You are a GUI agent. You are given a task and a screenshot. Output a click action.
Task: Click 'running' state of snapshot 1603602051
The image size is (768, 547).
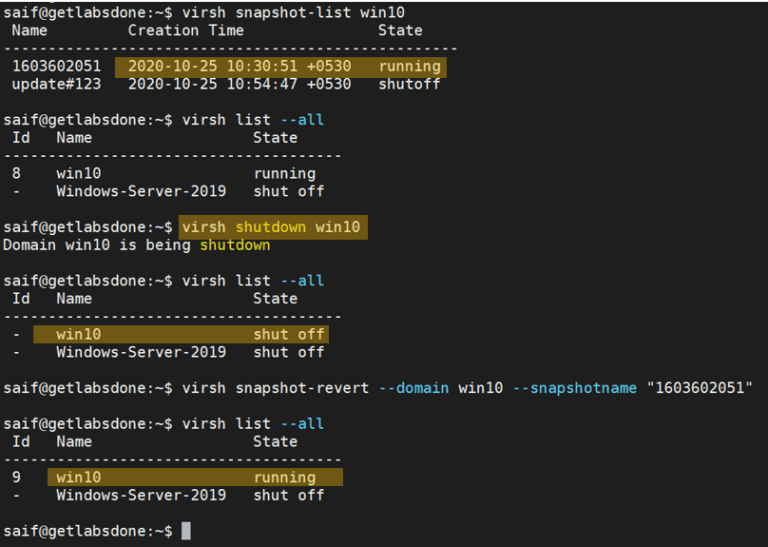coord(409,66)
